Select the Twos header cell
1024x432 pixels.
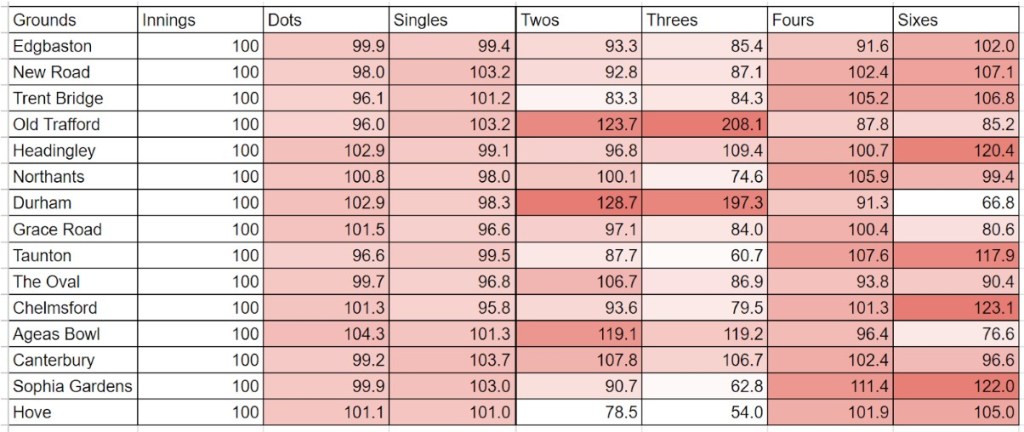click(577, 20)
